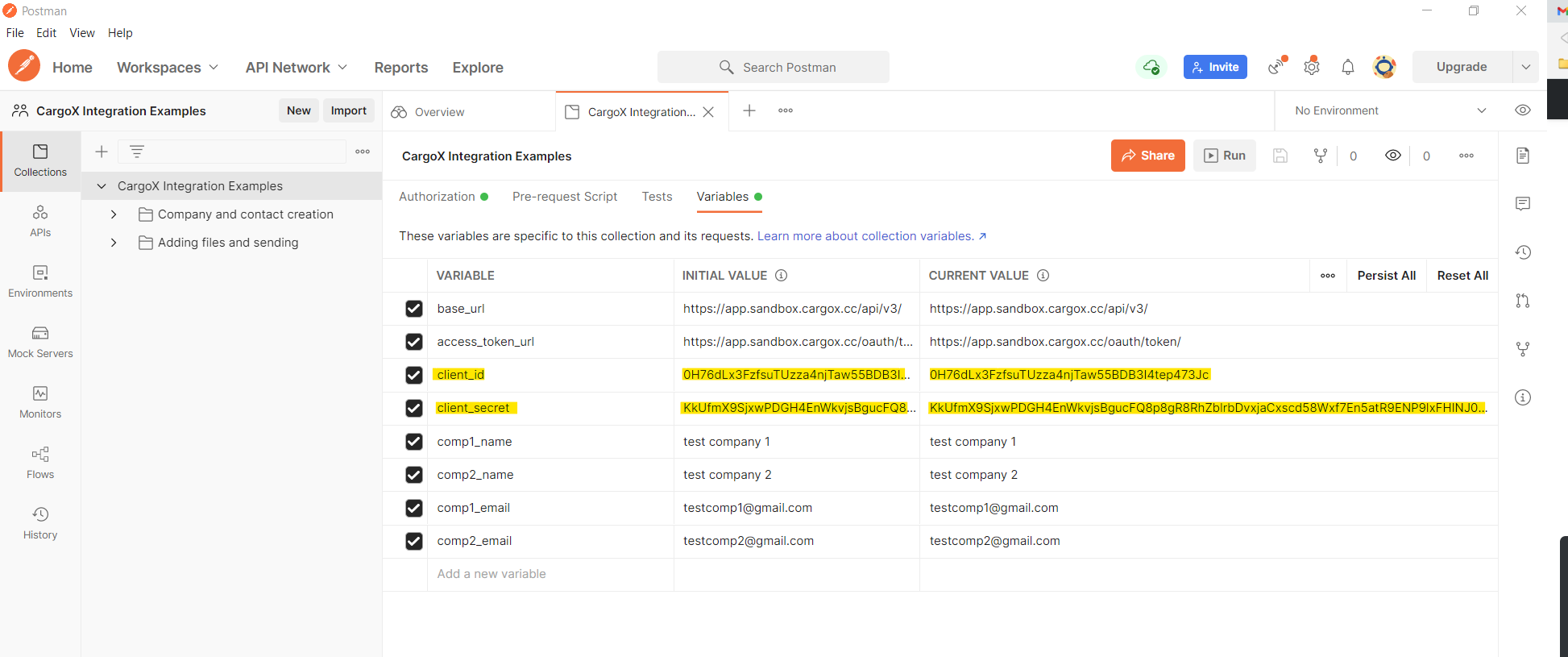The height and width of the screenshot is (657, 1568).
Task: Open the Flows sidebar panel
Action: tap(40, 464)
